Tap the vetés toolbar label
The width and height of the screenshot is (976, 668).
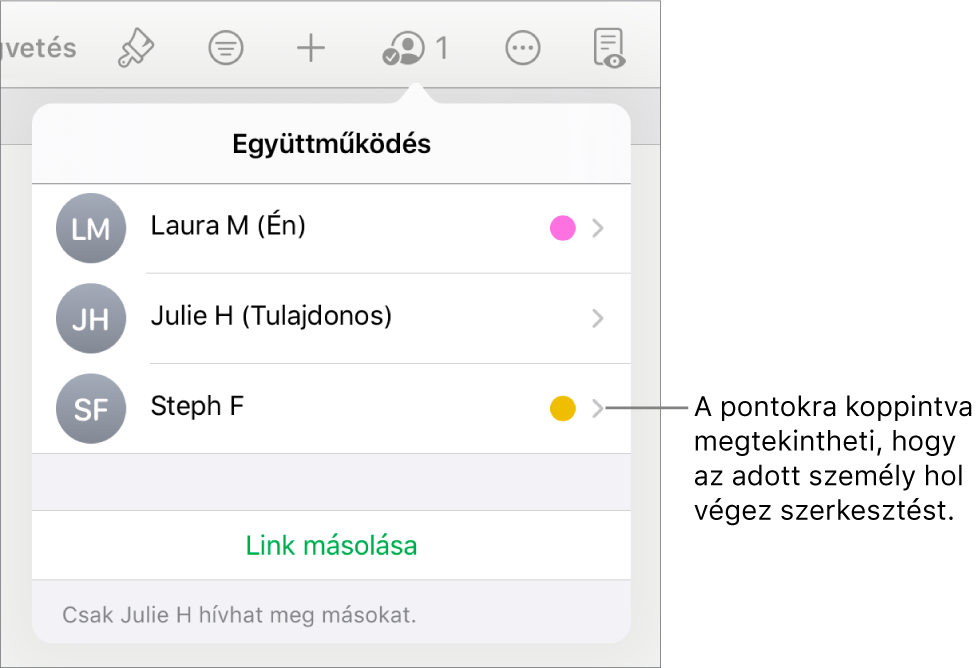point(40,47)
